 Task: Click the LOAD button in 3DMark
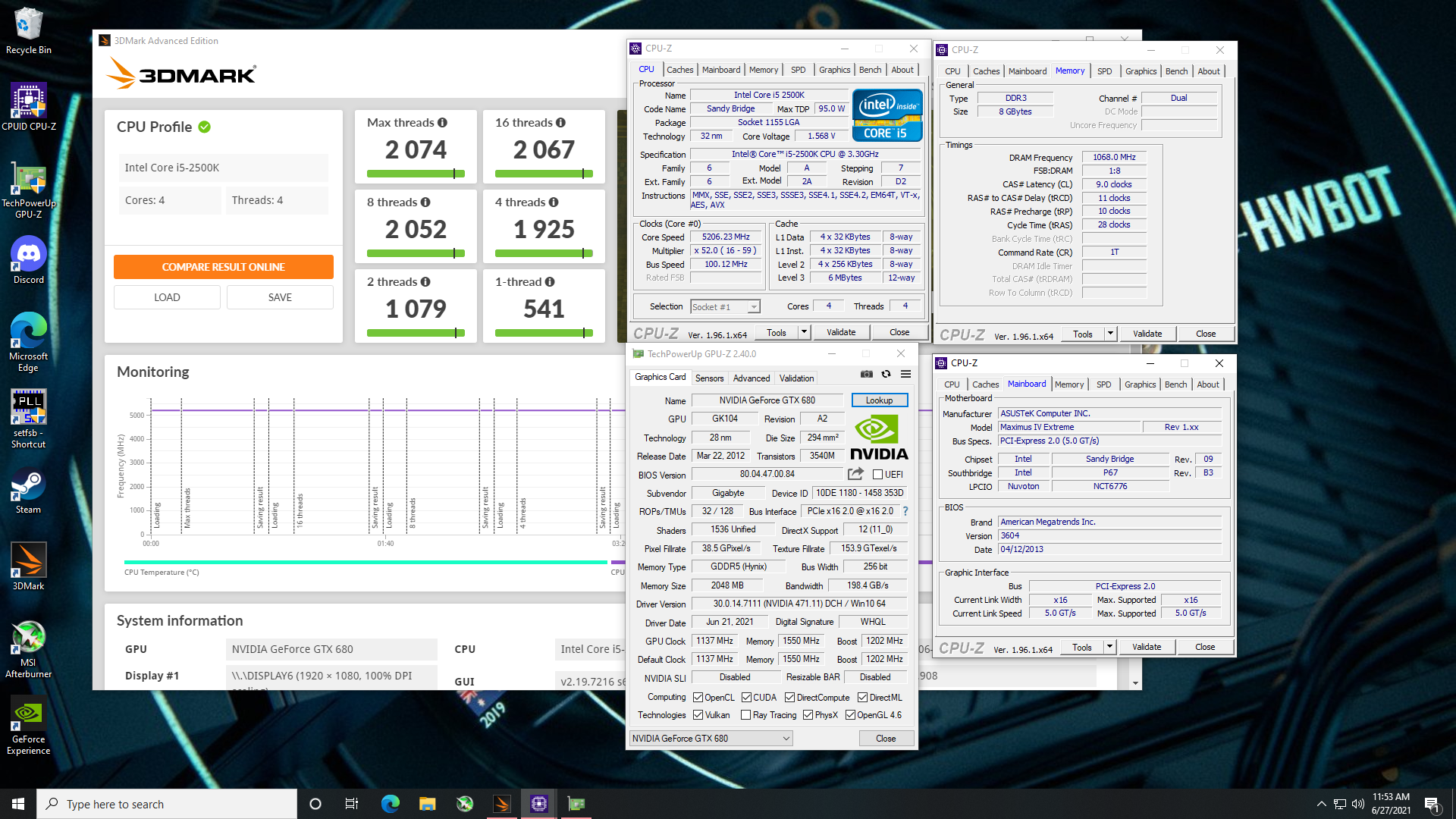167,297
